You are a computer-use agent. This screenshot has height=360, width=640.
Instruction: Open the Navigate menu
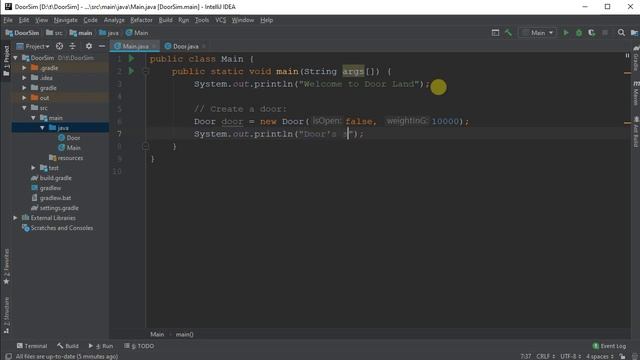tap(65, 20)
